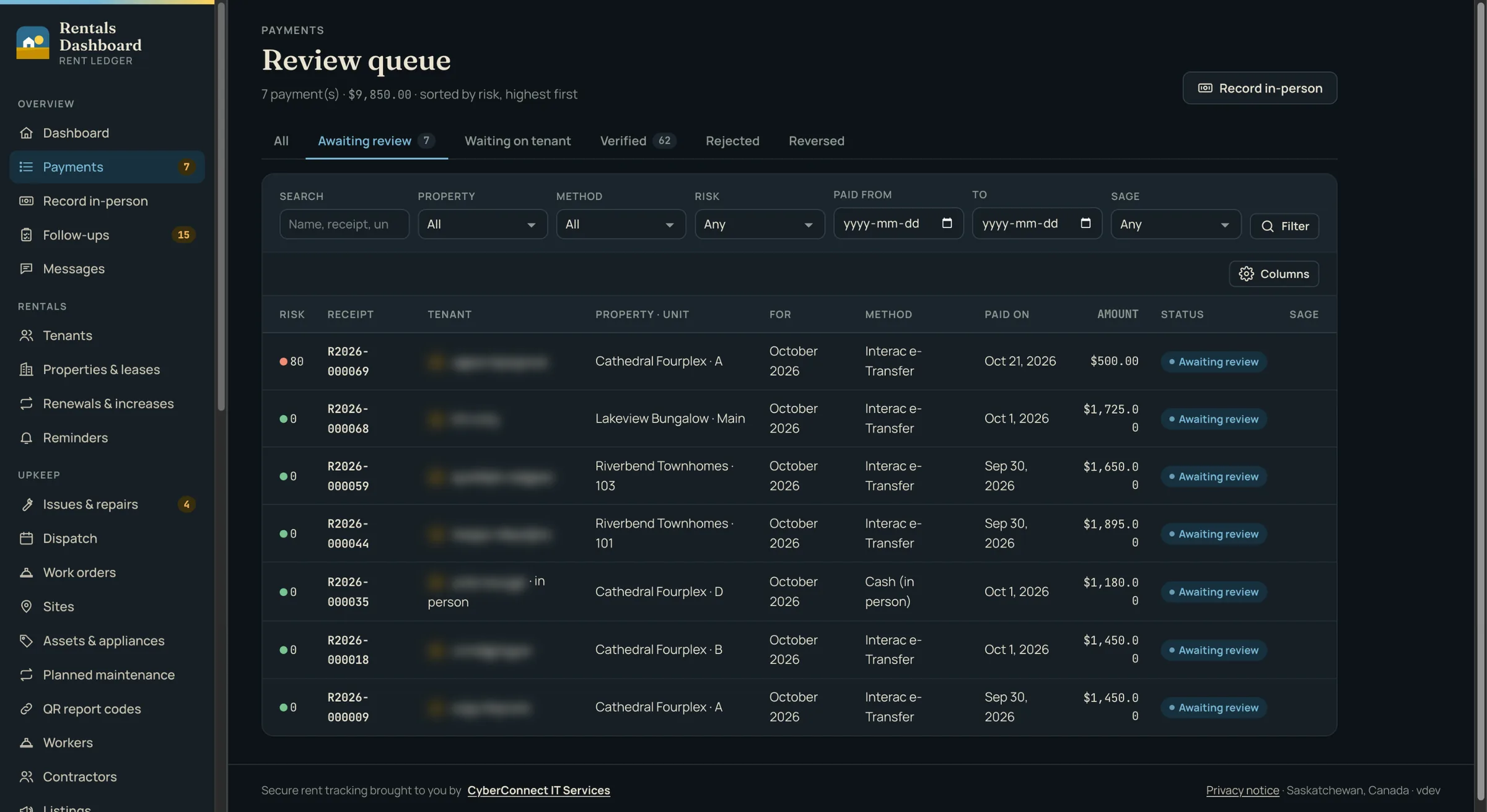The width and height of the screenshot is (1487, 812).
Task: Click the Rentals Dashboard logo
Action: (33, 43)
